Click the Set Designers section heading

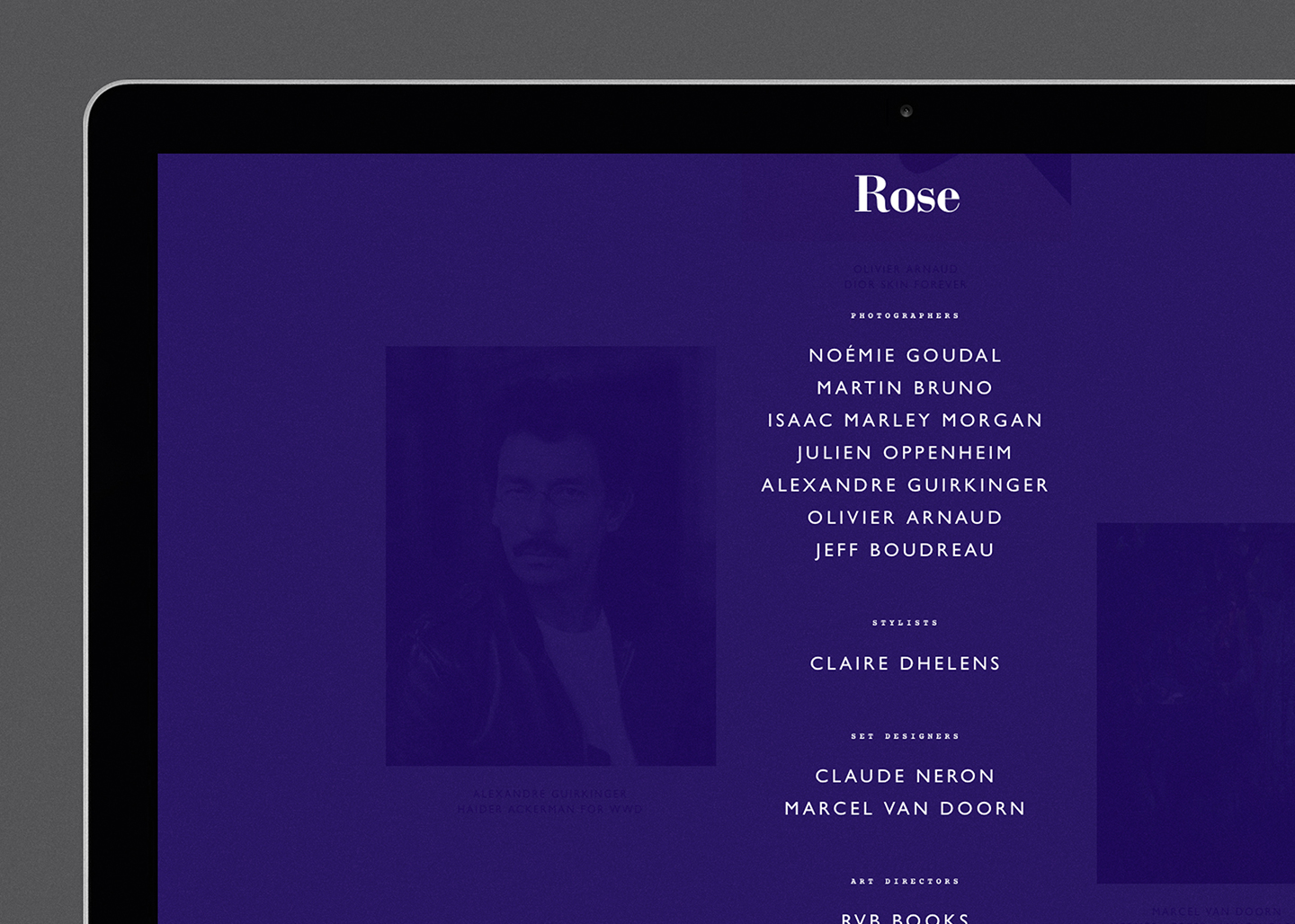(905, 736)
